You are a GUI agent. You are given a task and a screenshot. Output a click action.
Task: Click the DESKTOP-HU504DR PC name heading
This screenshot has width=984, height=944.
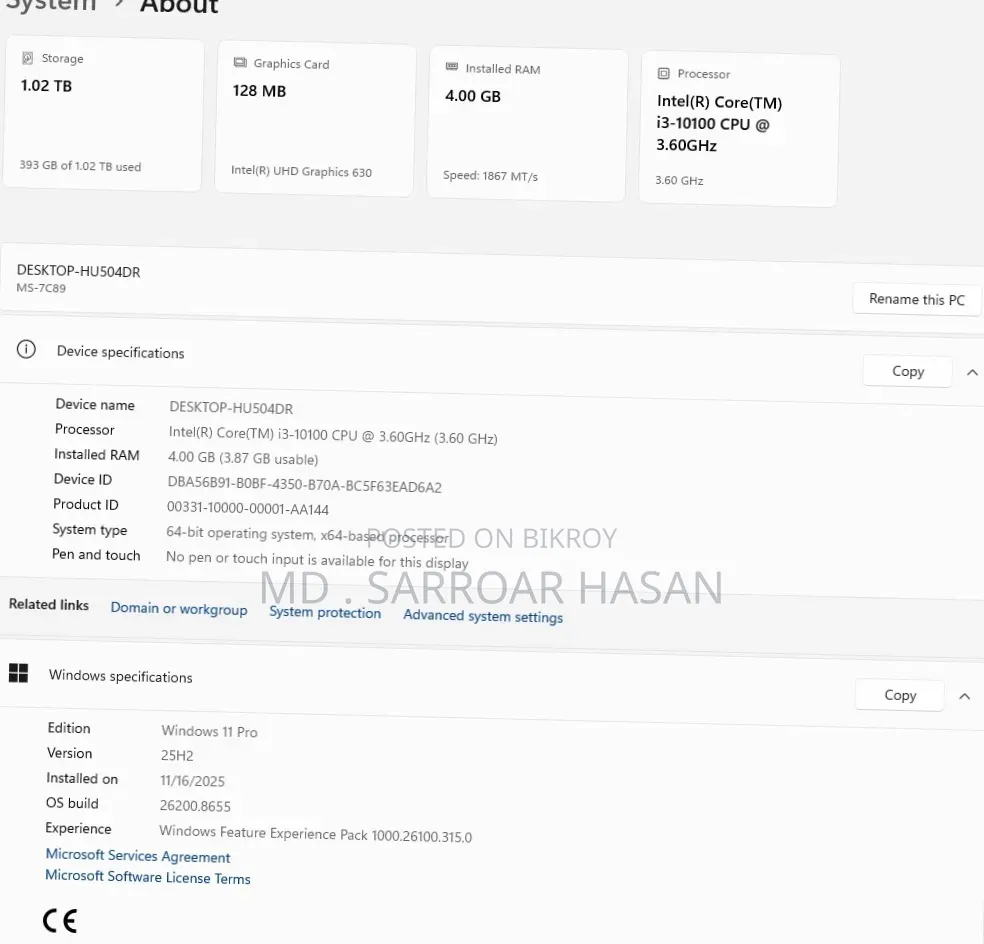78,271
